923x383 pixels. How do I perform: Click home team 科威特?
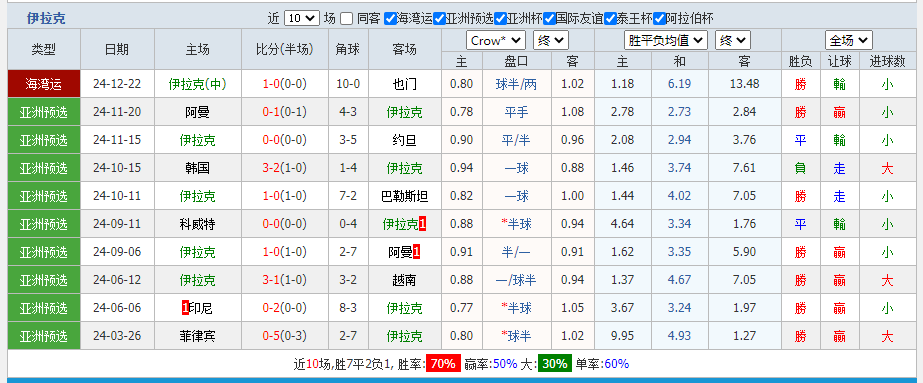click(x=197, y=224)
